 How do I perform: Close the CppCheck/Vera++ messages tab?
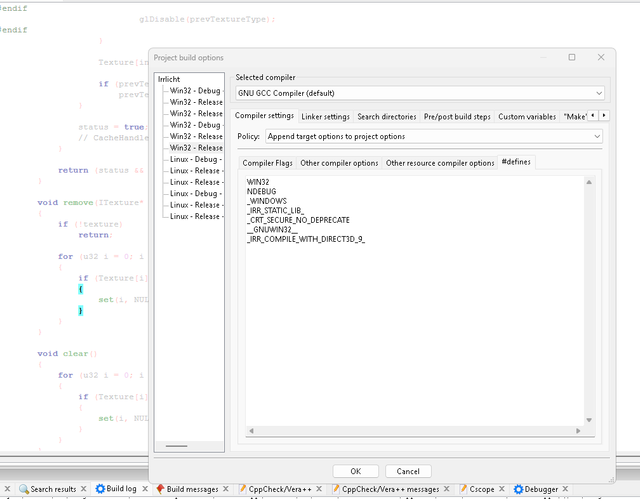[447, 489]
